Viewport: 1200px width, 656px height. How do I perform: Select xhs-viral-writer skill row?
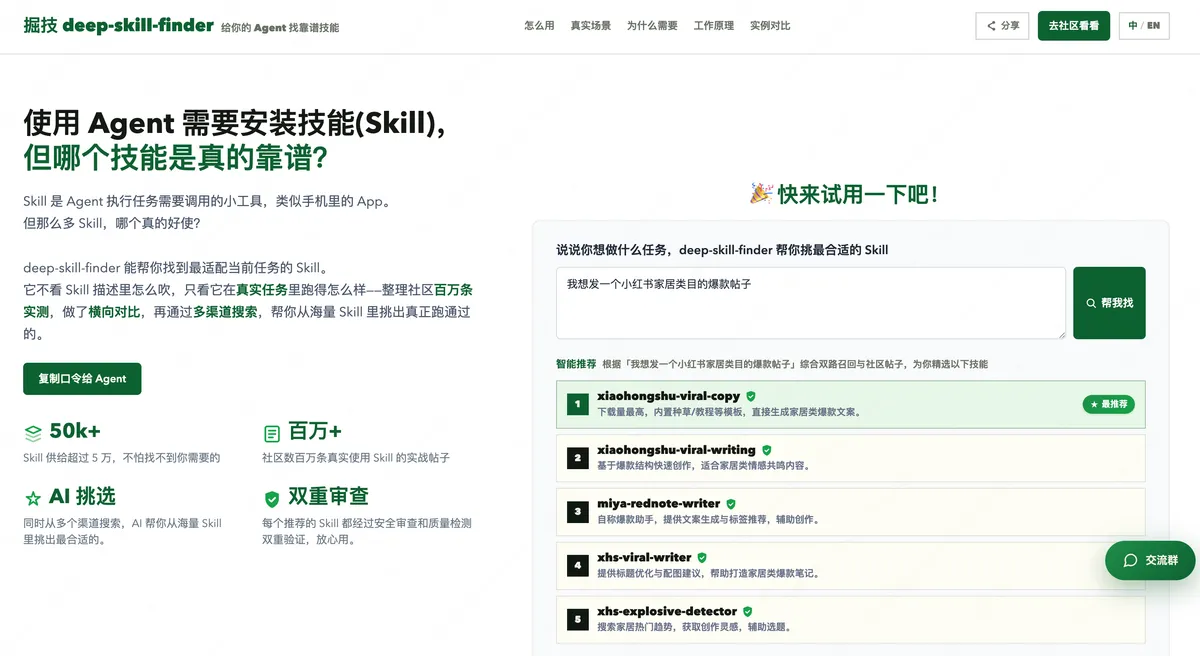pyautogui.click(x=851, y=565)
